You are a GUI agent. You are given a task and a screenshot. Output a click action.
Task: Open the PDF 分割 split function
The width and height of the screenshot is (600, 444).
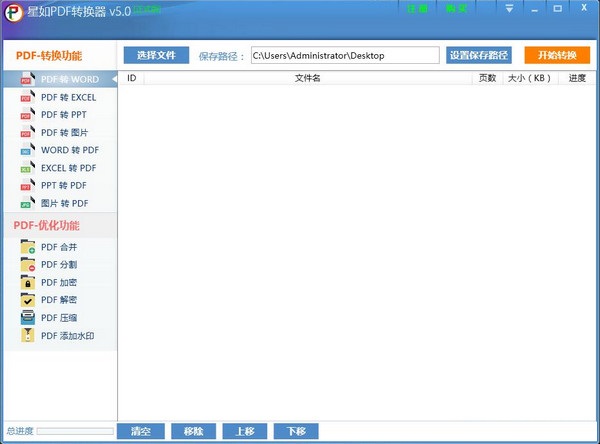(x=60, y=264)
